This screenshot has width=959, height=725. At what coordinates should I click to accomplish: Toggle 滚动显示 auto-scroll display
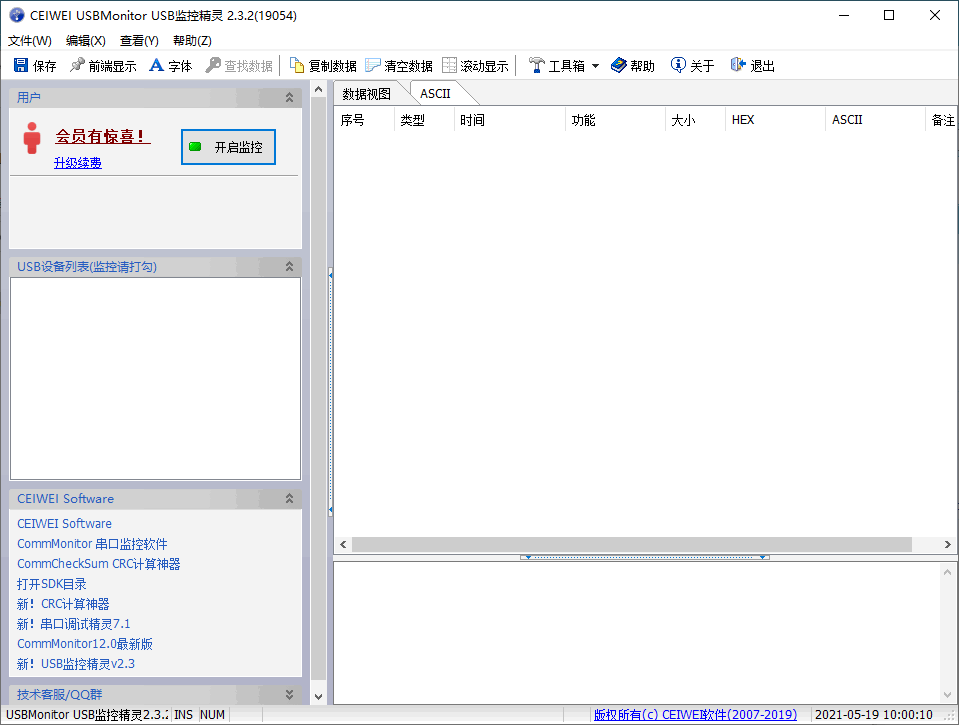point(475,65)
